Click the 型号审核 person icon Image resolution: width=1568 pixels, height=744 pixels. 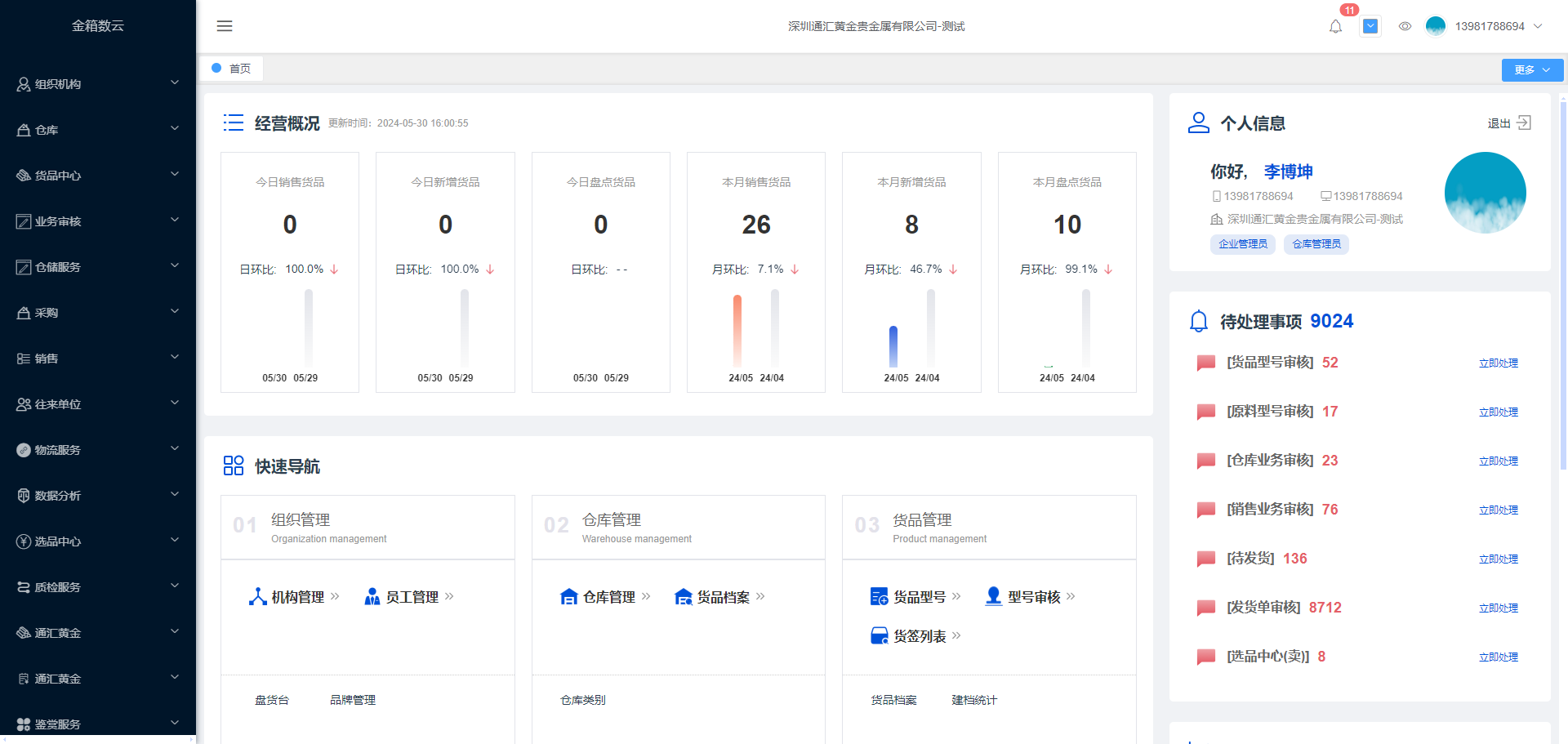pos(993,596)
